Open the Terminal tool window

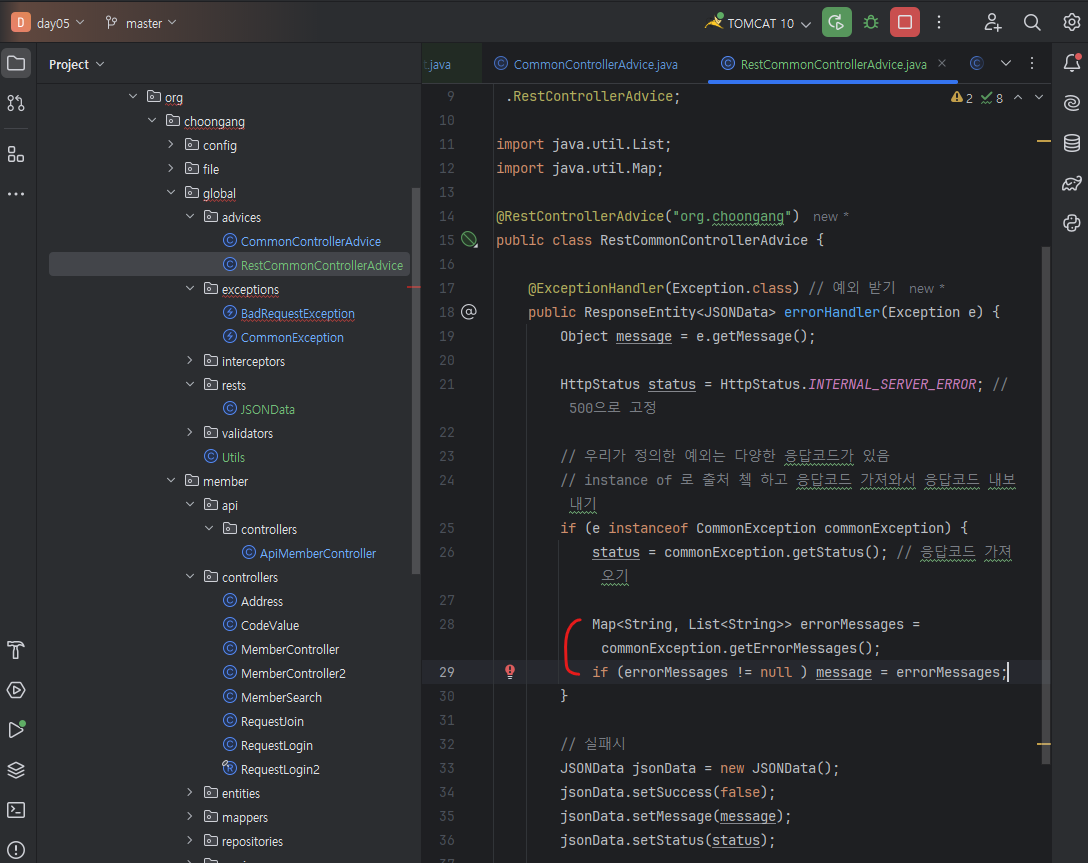pyautogui.click(x=16, y=810)
